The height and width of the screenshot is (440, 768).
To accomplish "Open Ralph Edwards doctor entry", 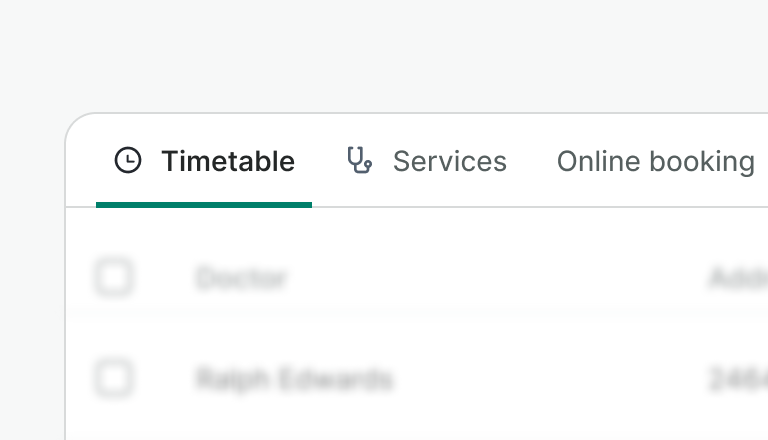I will [294, 380].
